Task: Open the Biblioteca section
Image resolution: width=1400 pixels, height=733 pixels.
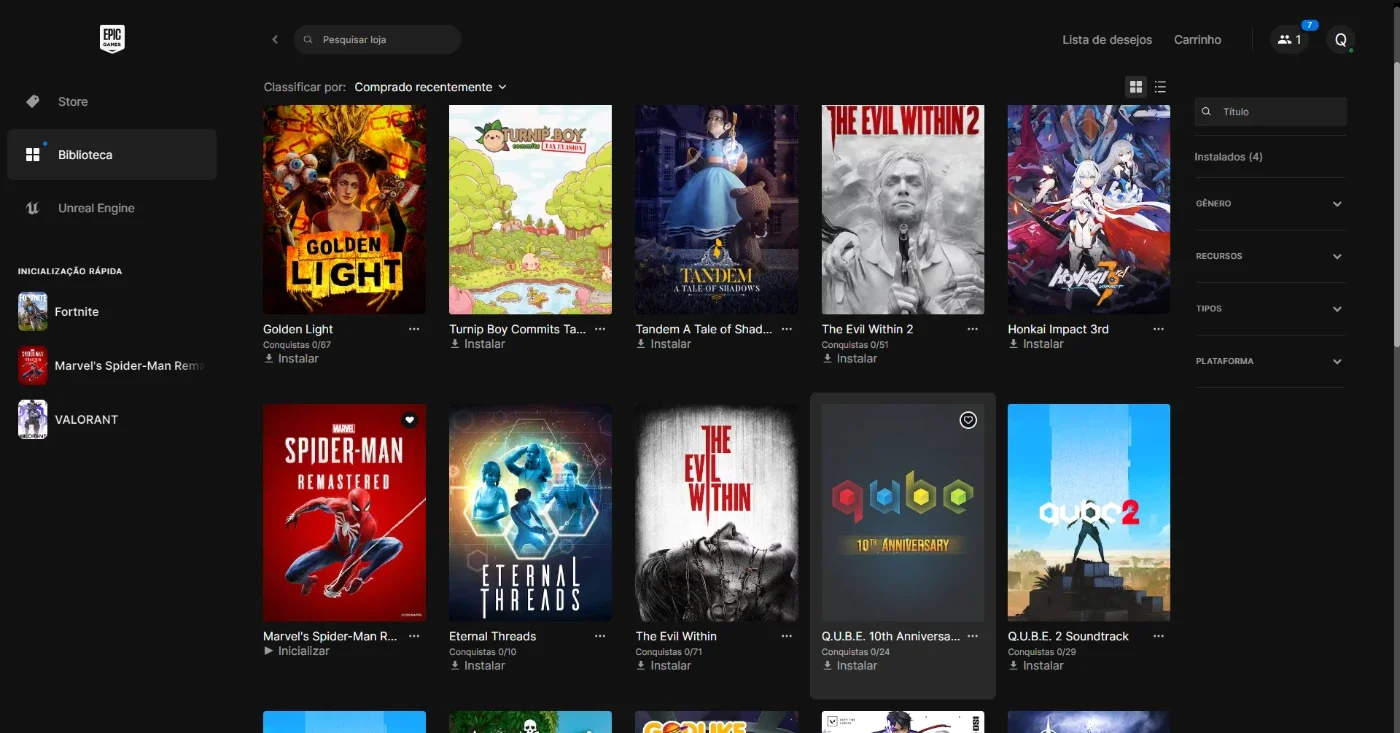Action: tap(112, 155)
